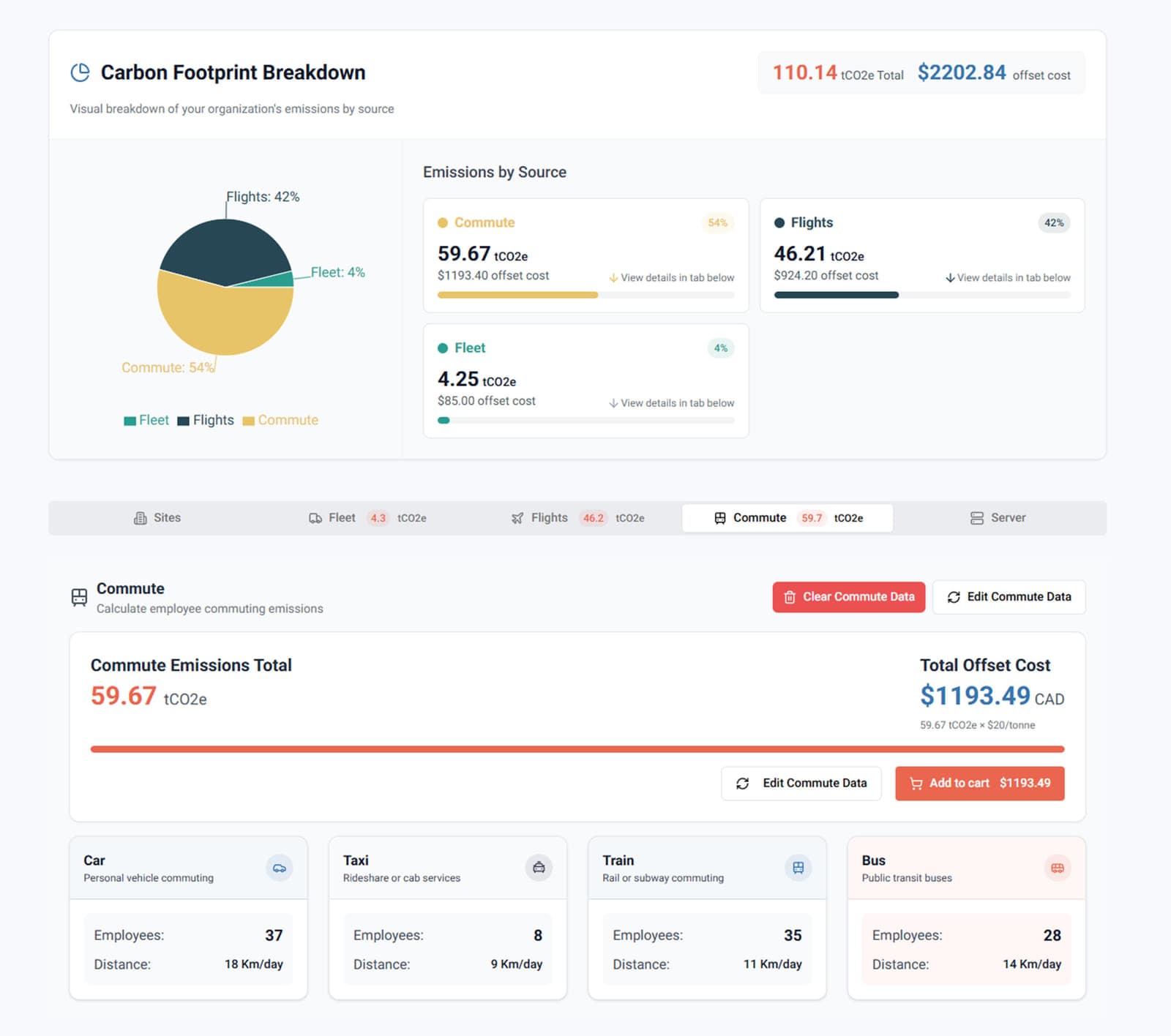1171x1036 pixels.
Task: Click the airplane icon on Flights tab
Action: point(517,518)
